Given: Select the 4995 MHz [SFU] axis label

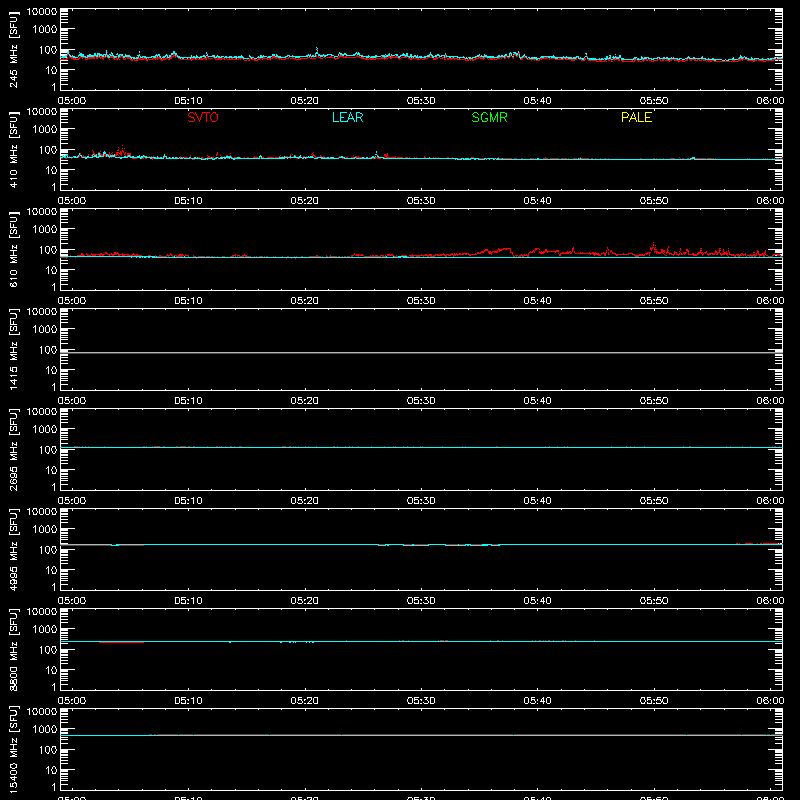Looking at the screenshot, I should pyautogui.click(x=13, y=549).
